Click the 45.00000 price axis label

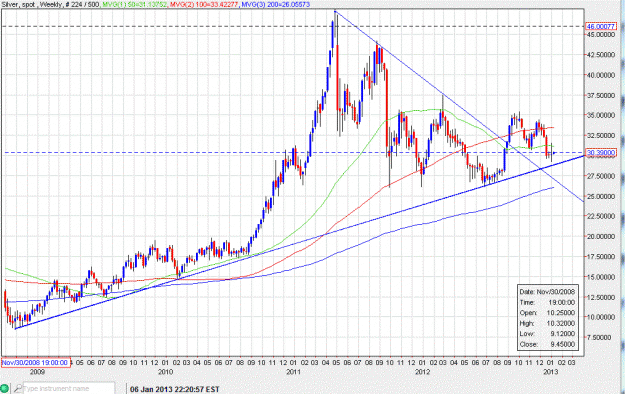(x=601, y=35)
